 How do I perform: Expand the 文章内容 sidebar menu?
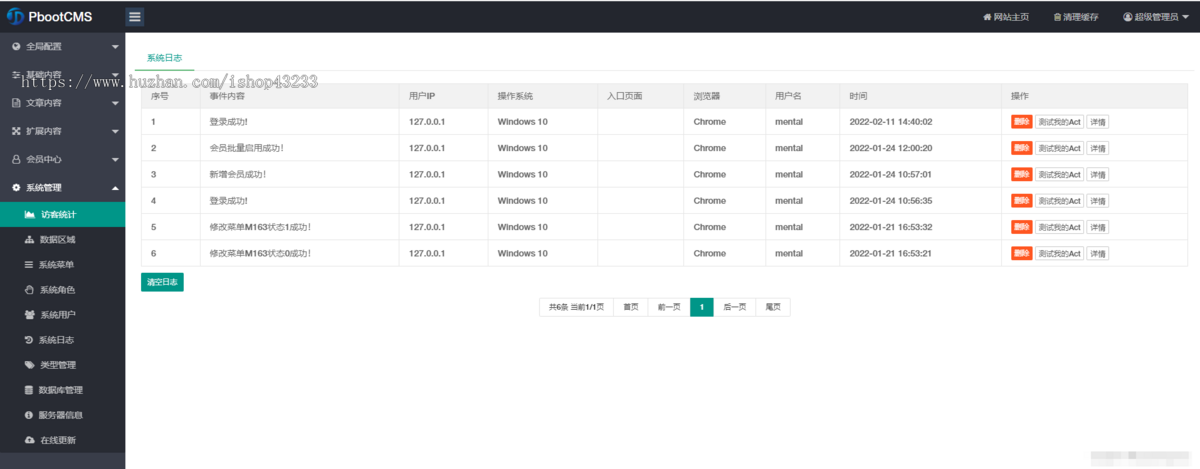pos(62,102)
